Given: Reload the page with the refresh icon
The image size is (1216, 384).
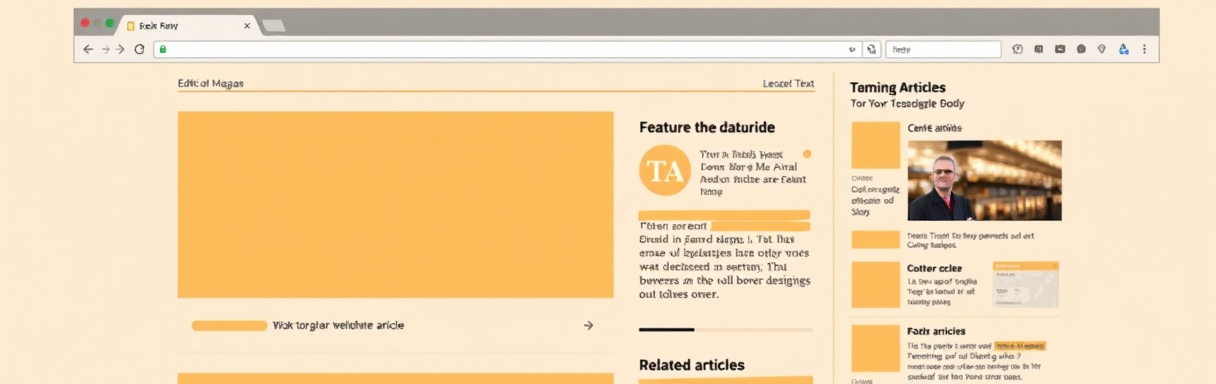Looking at the screenshot, I should pos(139,49).
